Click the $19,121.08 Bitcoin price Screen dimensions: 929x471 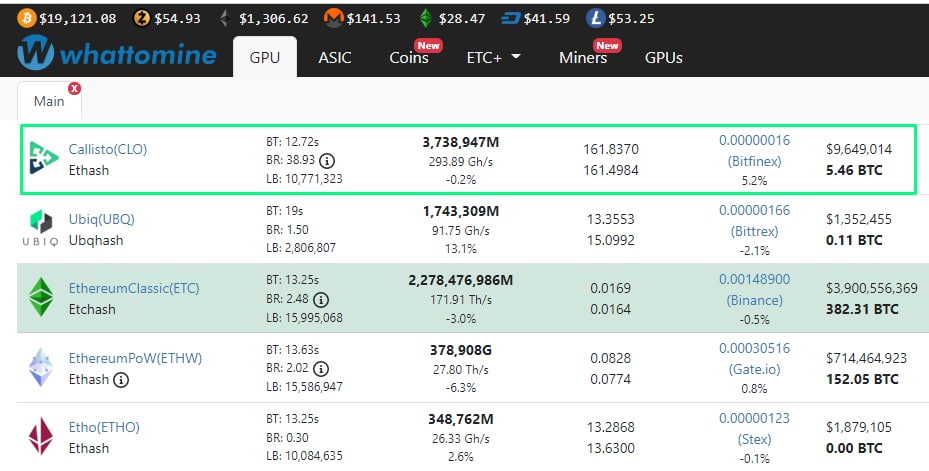click(78, 18)
